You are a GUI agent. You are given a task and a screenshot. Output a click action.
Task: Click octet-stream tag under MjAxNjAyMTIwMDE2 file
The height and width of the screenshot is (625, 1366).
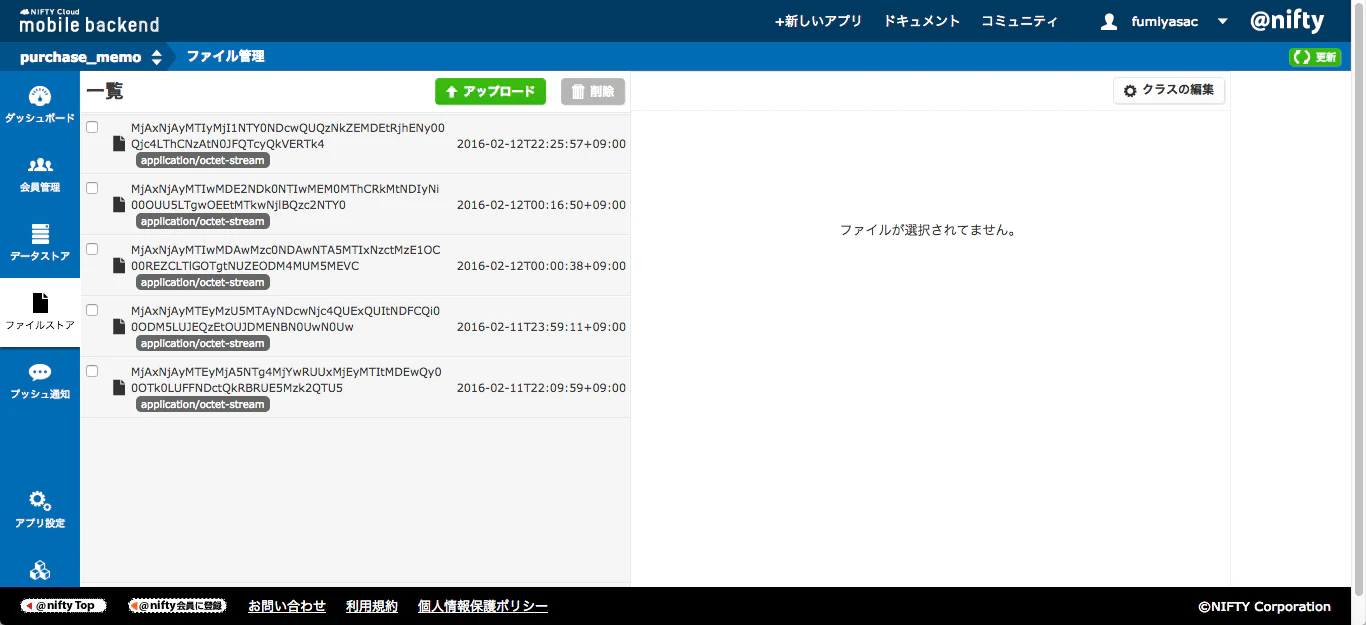coord(203,222)
